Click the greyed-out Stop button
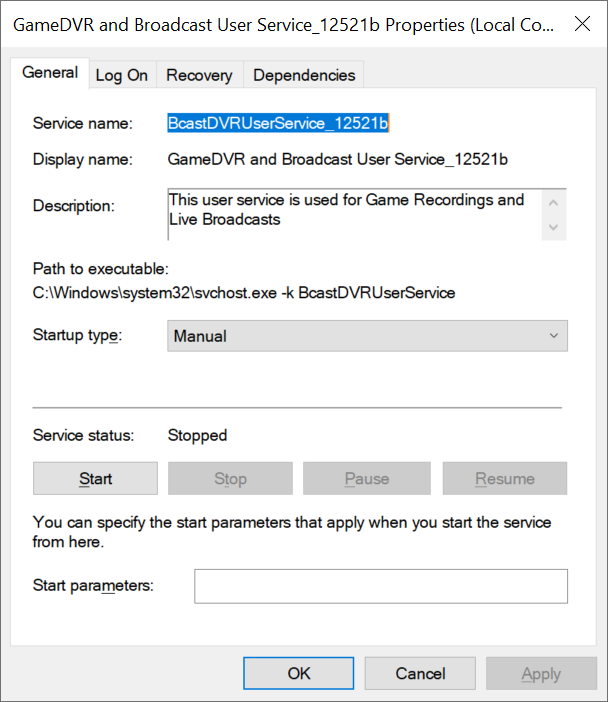This screenshot has width=608, height=702. pos(230,479)
